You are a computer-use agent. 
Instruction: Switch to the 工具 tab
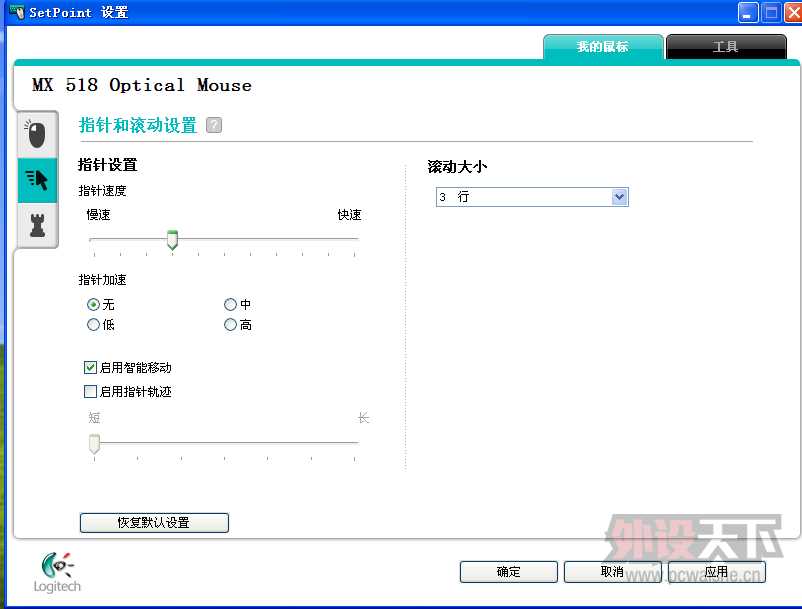[726, 47]
